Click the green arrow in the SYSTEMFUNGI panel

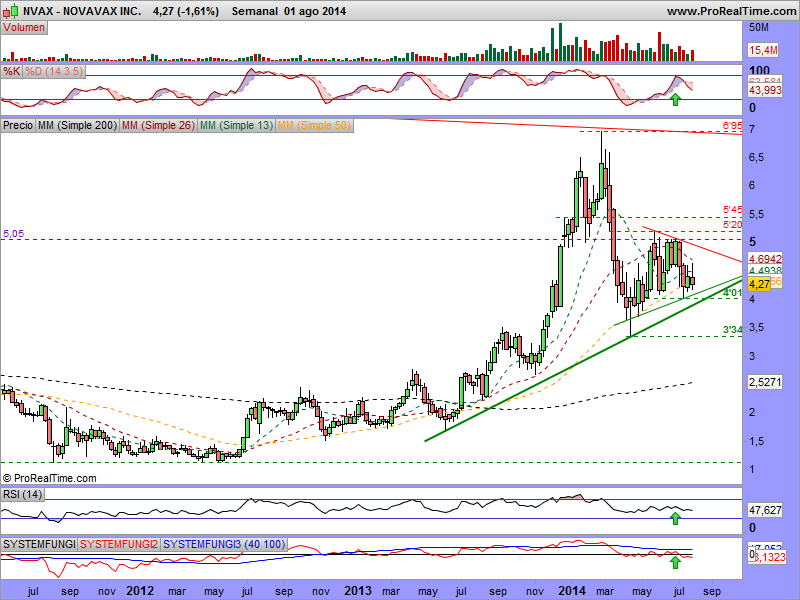click(675, 563)
